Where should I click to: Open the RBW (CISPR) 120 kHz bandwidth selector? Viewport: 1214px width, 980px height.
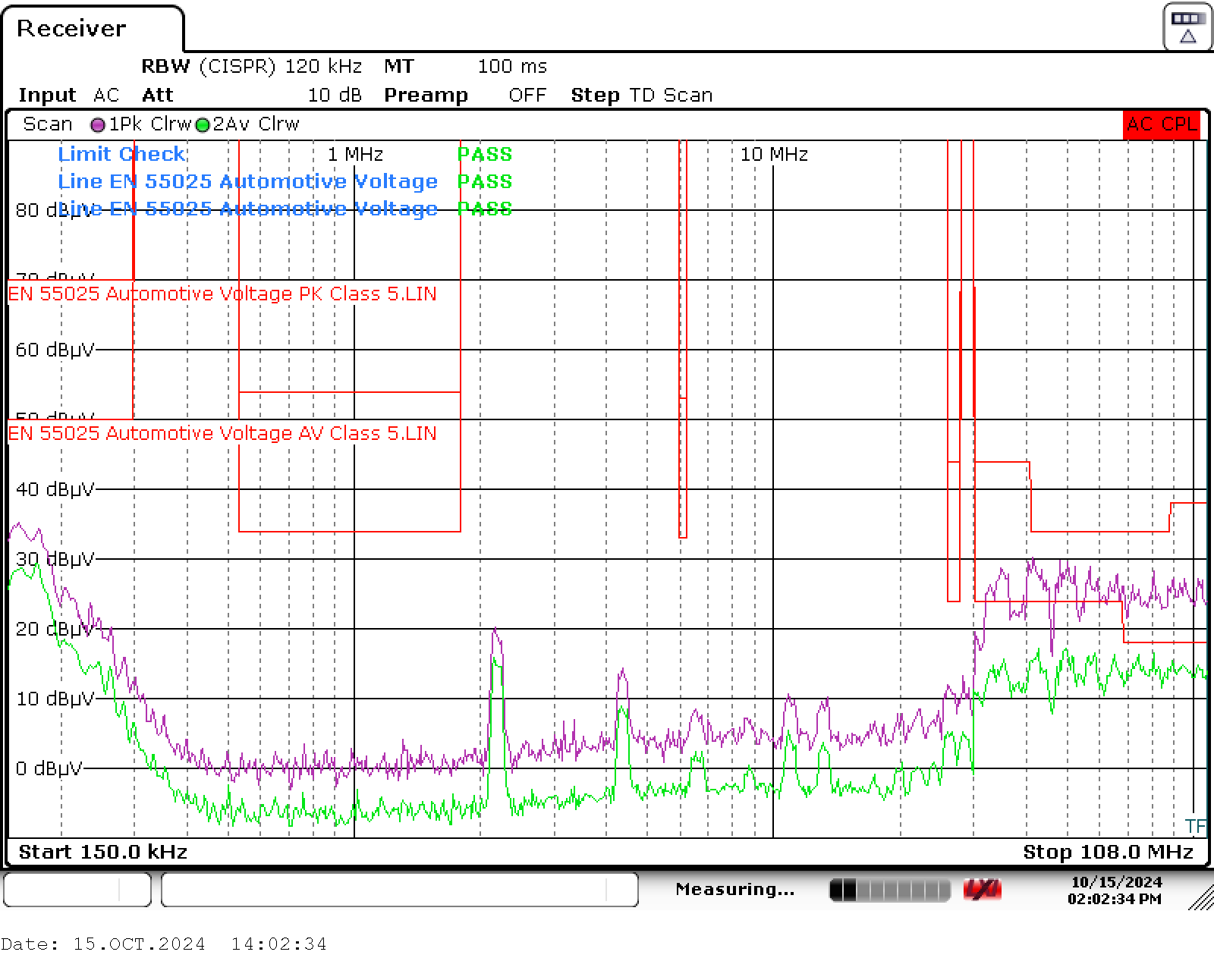[250, 66]
